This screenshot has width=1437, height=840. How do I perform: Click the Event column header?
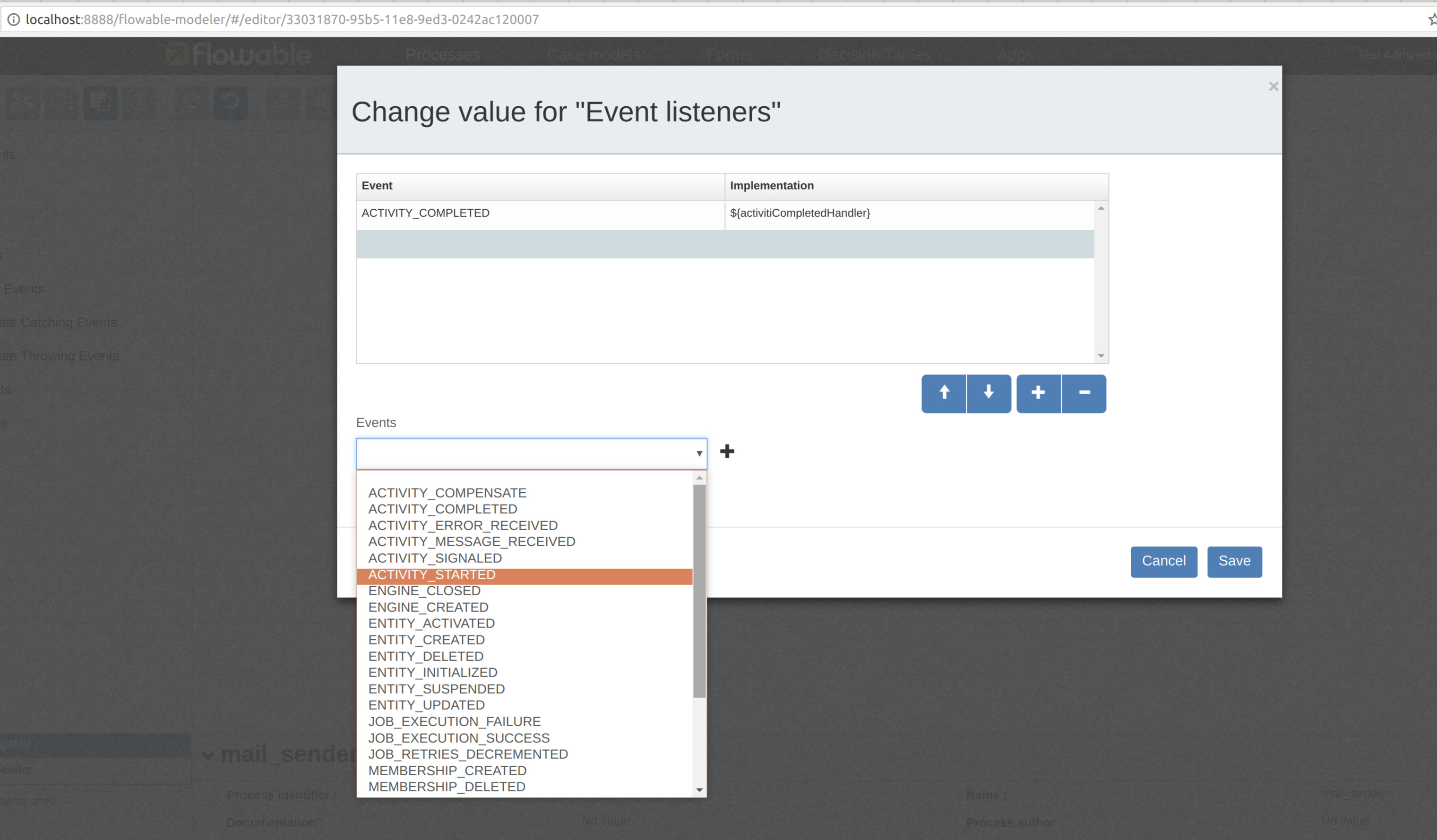(x=541, y=187)
